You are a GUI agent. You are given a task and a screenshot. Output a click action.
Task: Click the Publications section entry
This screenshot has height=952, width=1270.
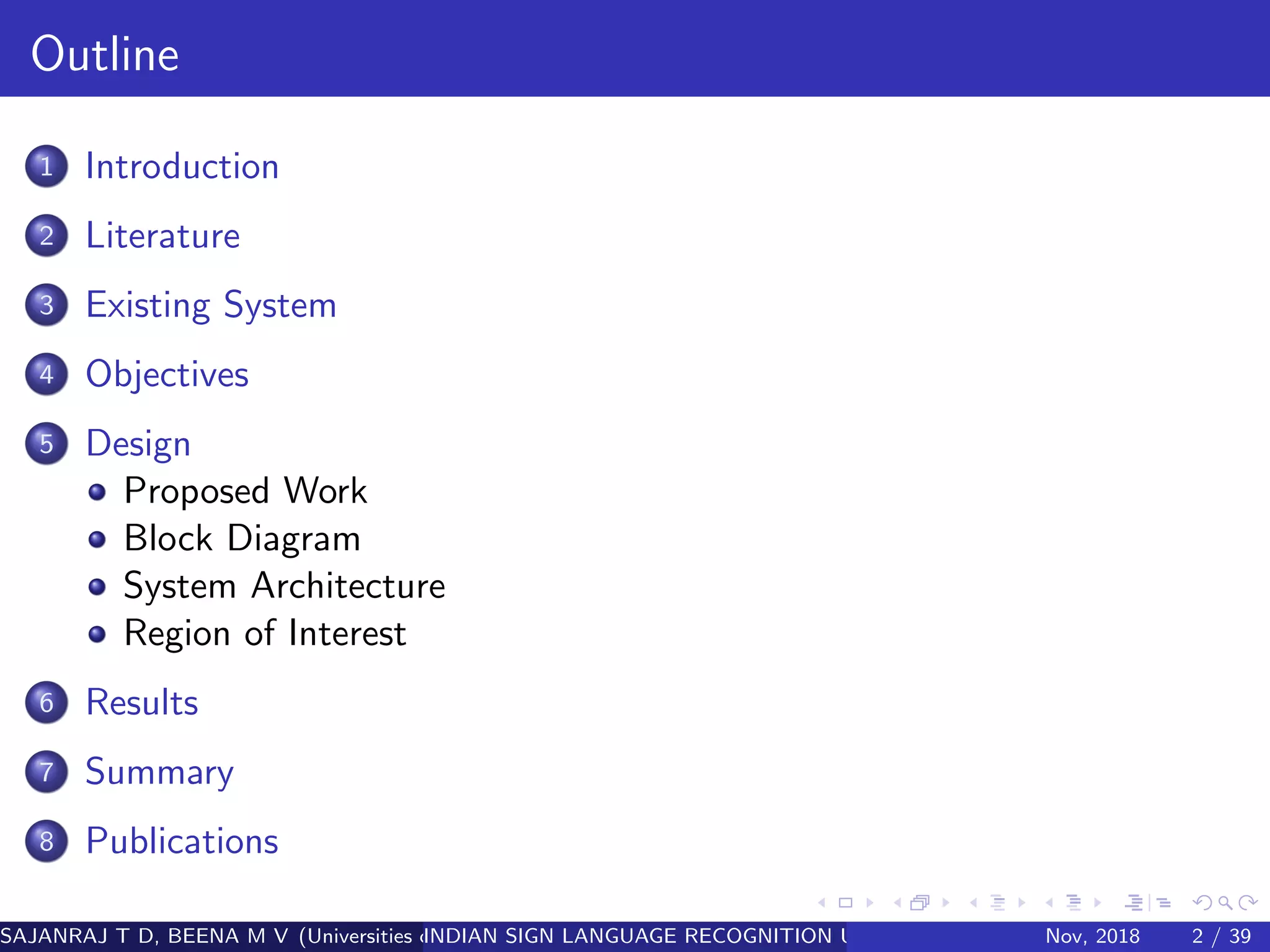(x=182, y=842)
